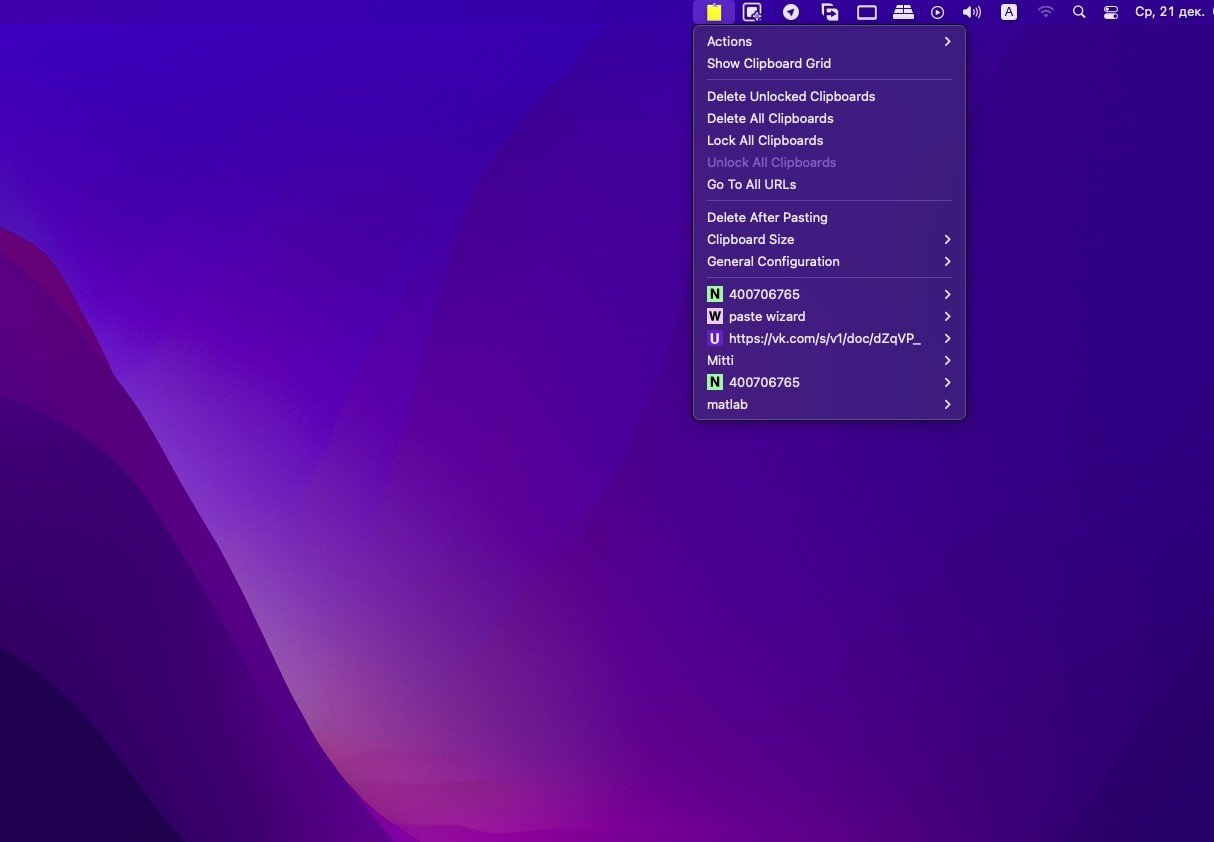Image resolution: width=1214 pixels, height=842 pixels.
Task: Choose Delete Unlocked Clipboards
Action: [790, 96]
